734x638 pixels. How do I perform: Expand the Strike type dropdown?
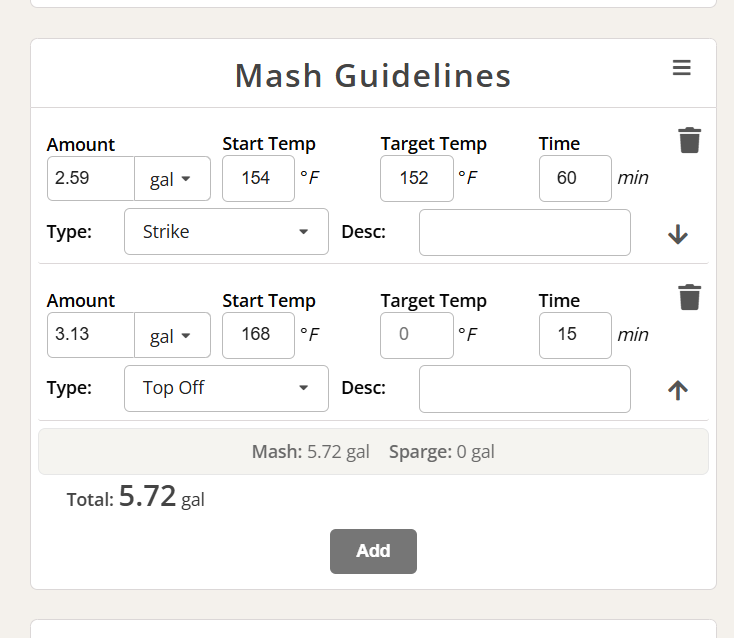(226, 232)
